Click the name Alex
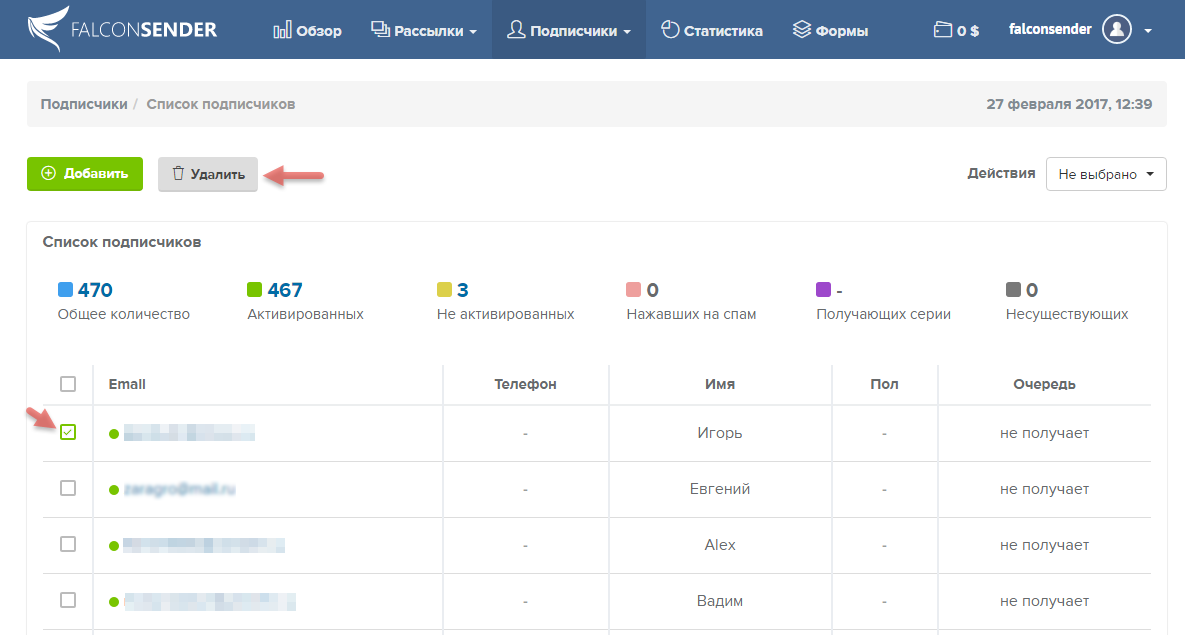Viewport: 1185px width, 635px height. (720, 545)
